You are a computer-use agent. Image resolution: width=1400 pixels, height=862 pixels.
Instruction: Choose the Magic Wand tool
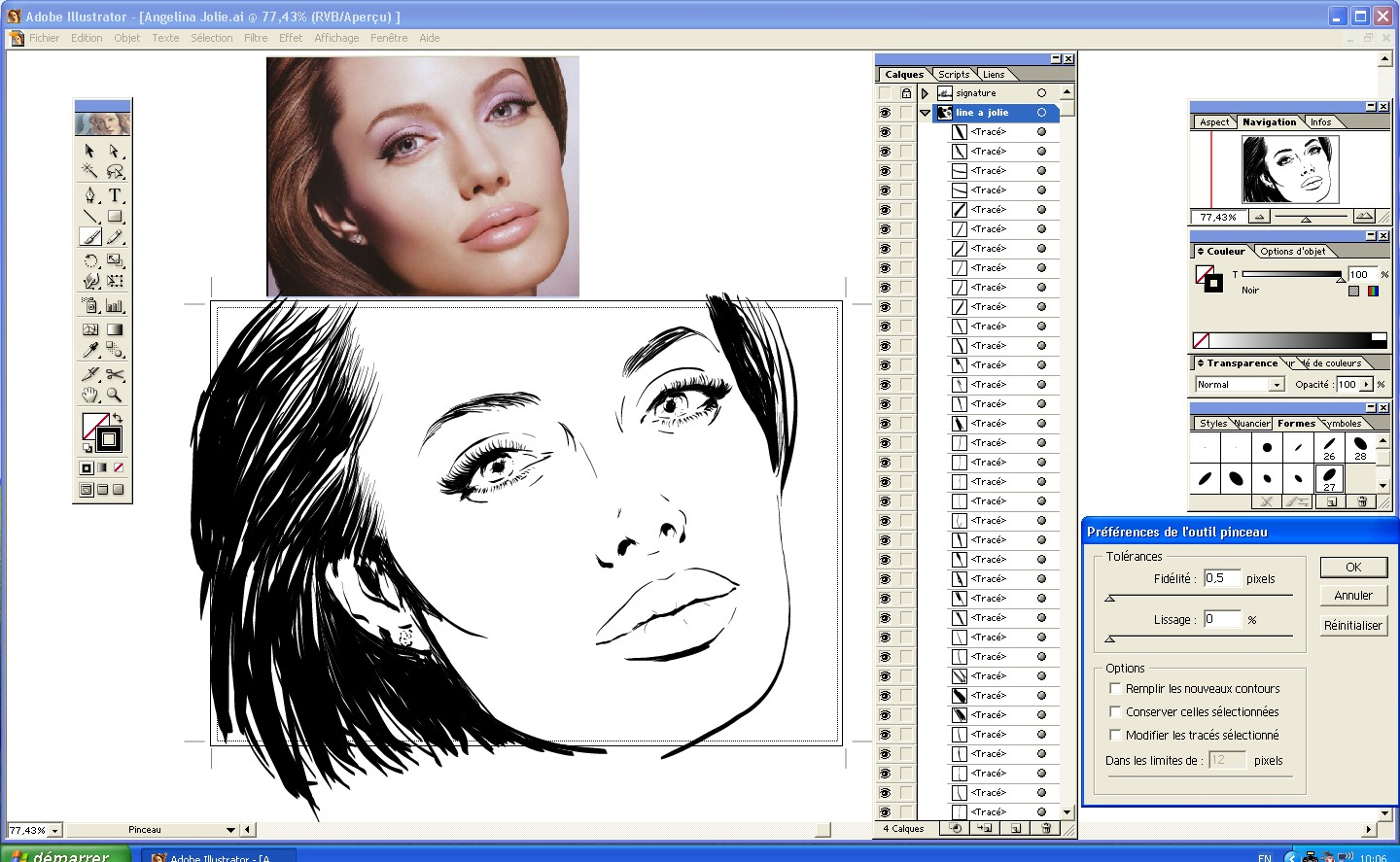90,172
